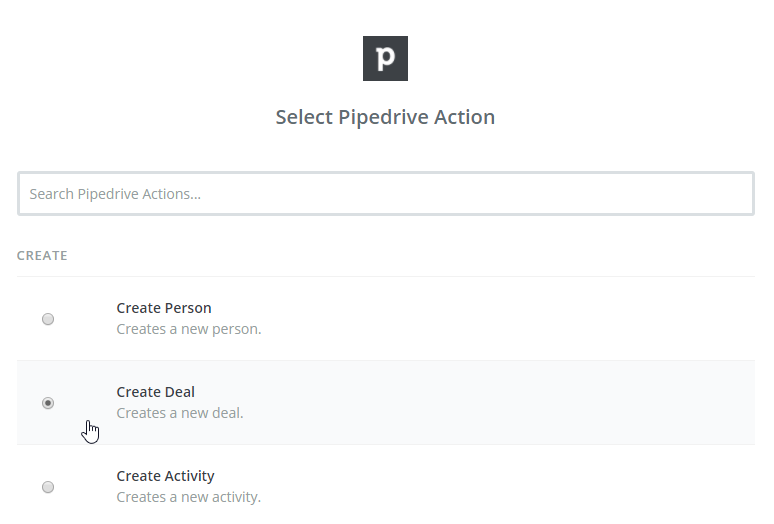The height and width of the screenshot is (524, 774).
Task: Select the Create Person radio button
Action: tap(48, 319)
